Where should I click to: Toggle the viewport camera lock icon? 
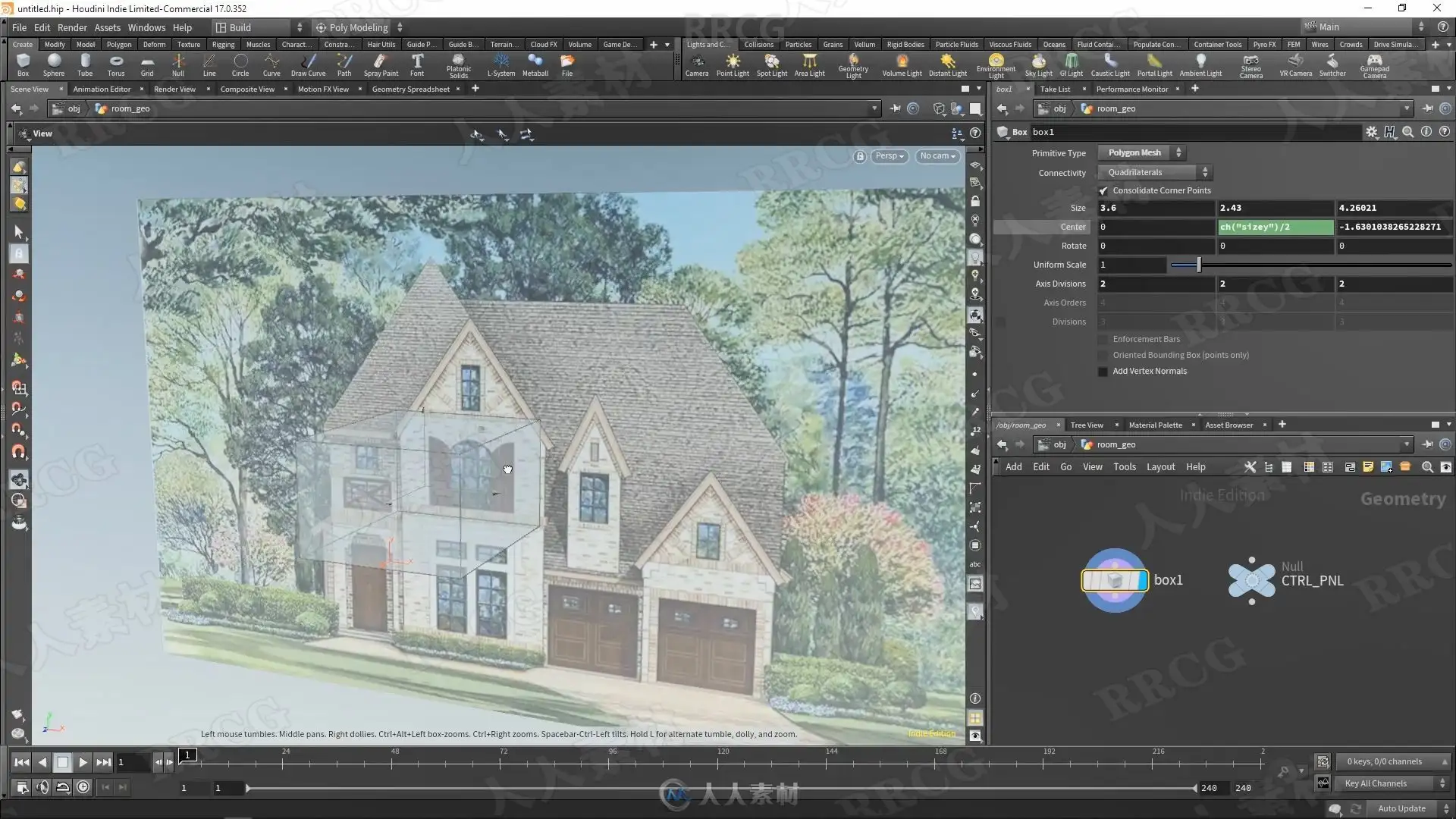coord(859,156)
